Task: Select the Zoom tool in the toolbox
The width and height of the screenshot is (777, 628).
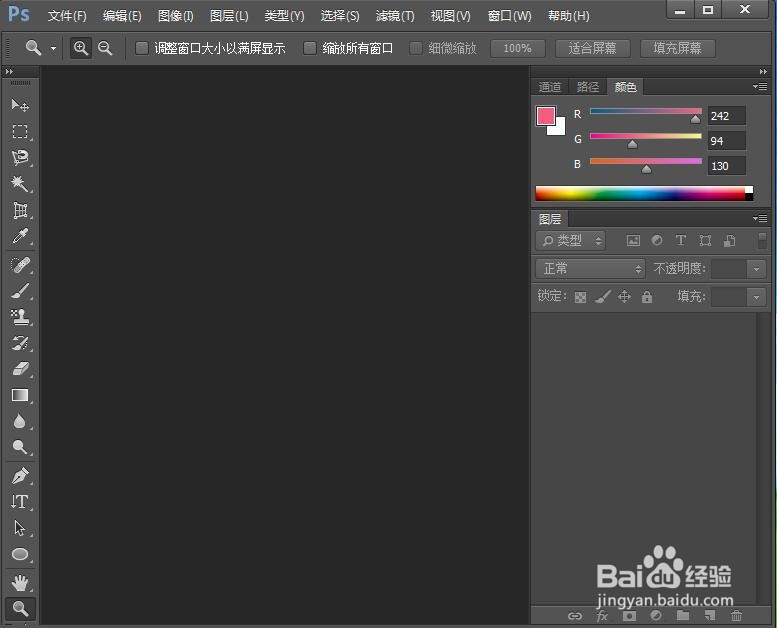Action: (x=20, y=608)
